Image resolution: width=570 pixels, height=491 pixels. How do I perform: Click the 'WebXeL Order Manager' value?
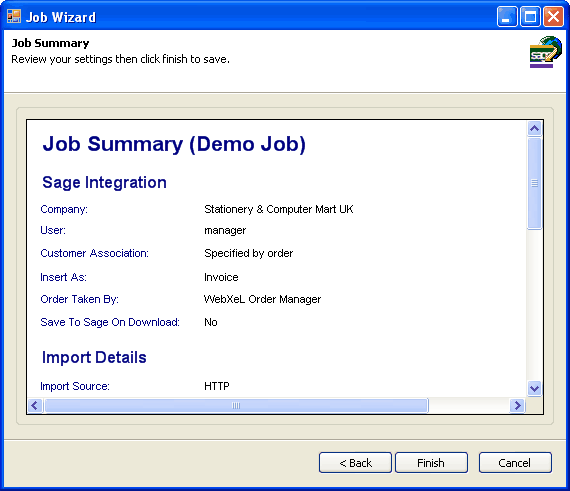coord(262,299)
